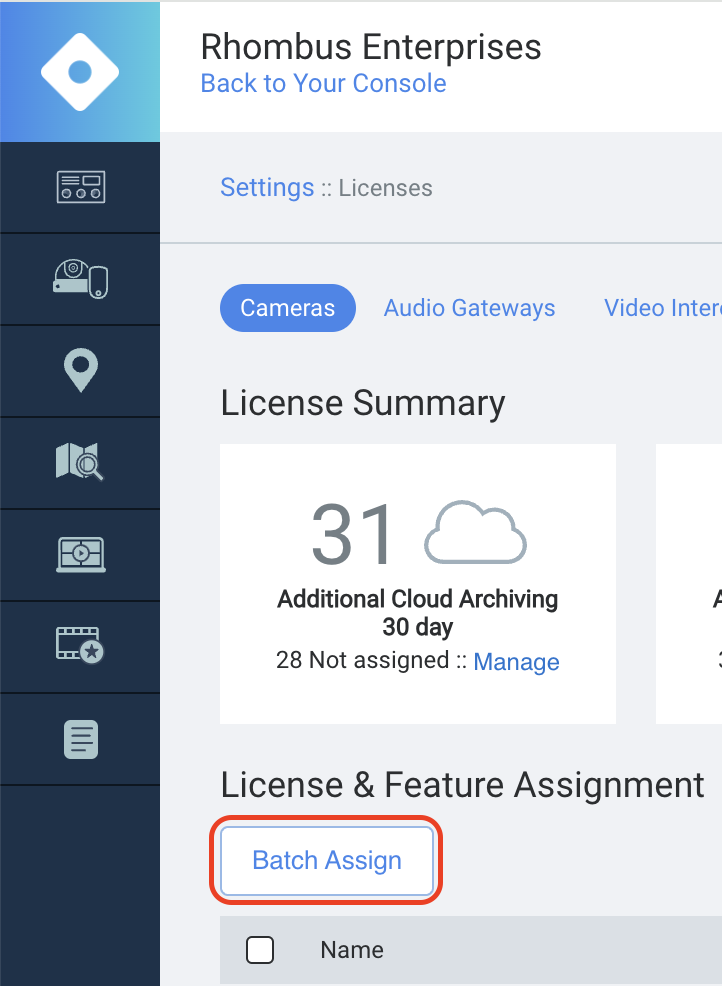The height and width of the screenshot is (986, 722).
Task: Click Manage link for Cloud Archiving
Action: (516, 662)
